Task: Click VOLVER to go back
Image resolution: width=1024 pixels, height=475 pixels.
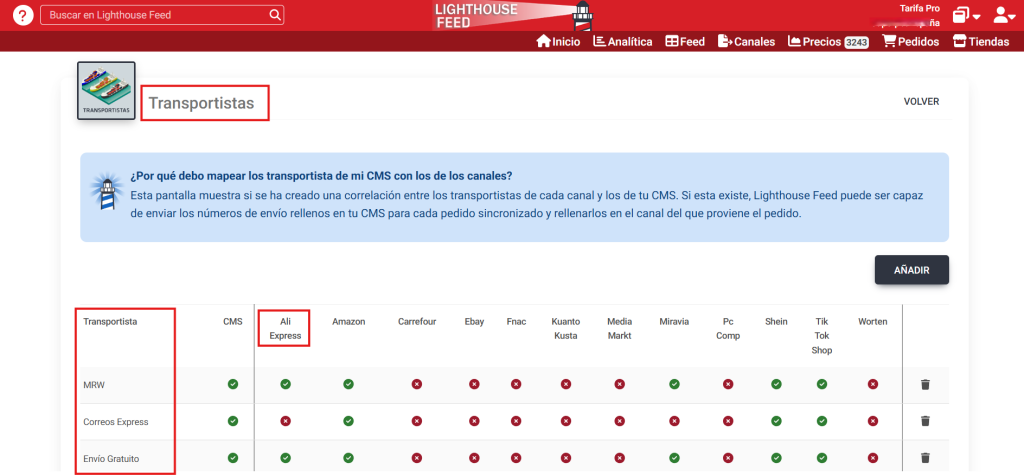Action: click(921, 102)
